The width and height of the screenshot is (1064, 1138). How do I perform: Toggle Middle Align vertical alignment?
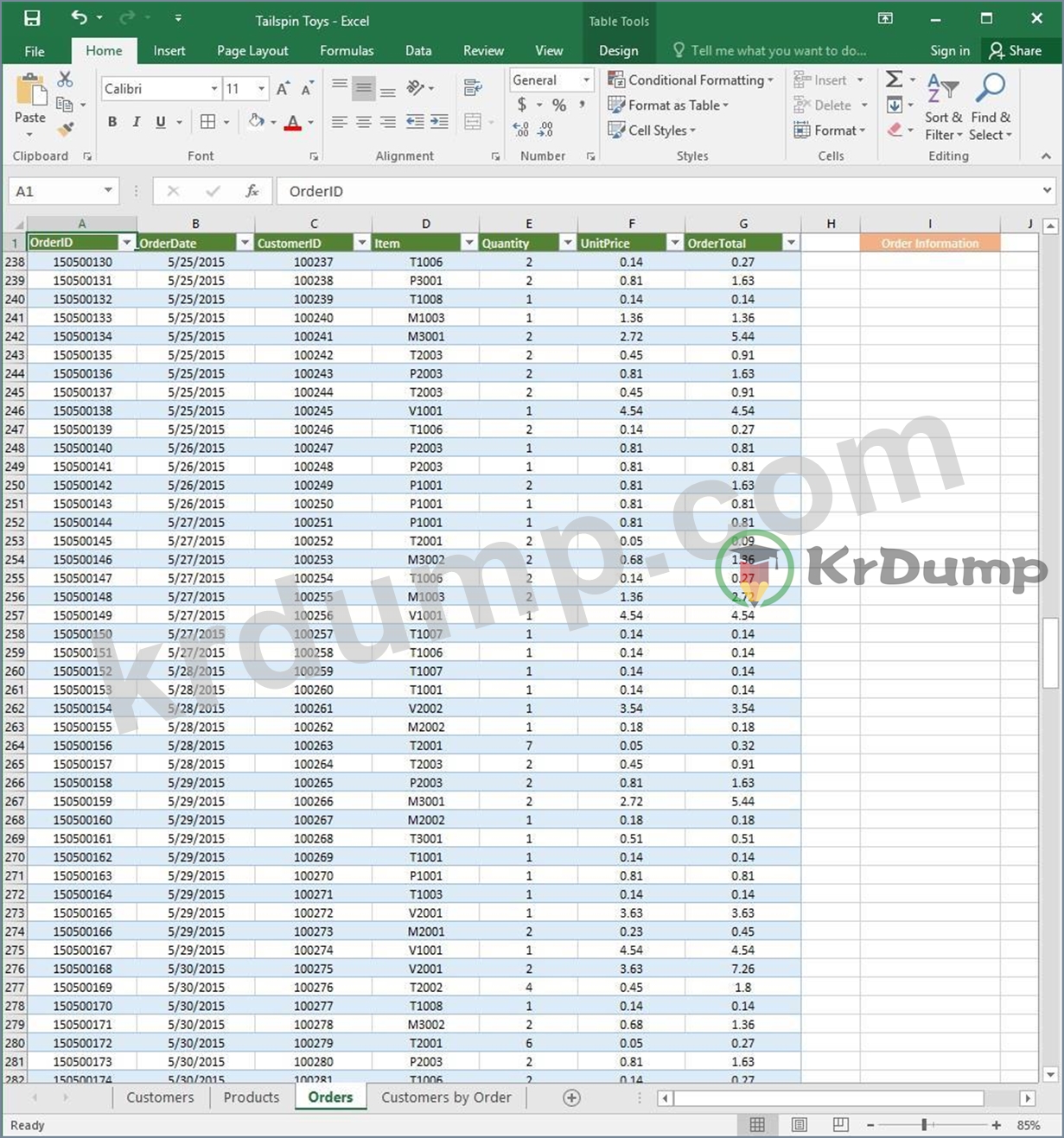[x=364, y=88]
